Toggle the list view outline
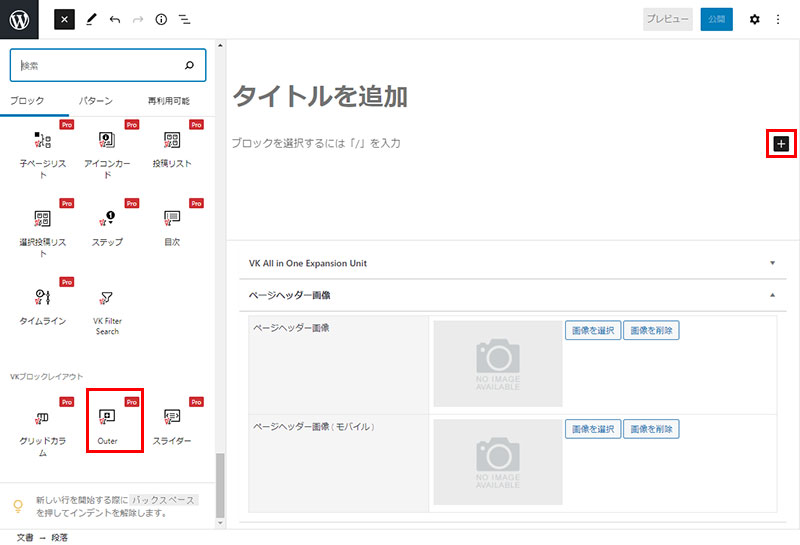Screen dimensions: 800x545 pos(184,19)
